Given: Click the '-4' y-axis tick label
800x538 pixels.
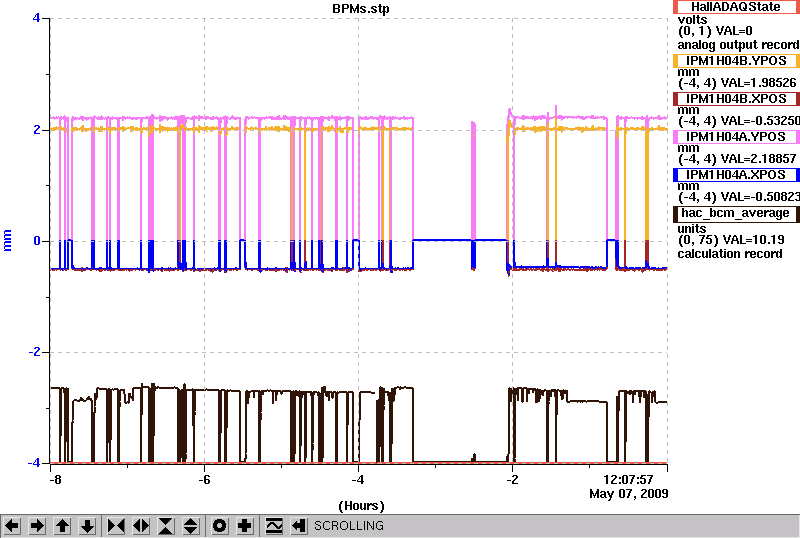Looking at the screenshot, I should [34, 463].
